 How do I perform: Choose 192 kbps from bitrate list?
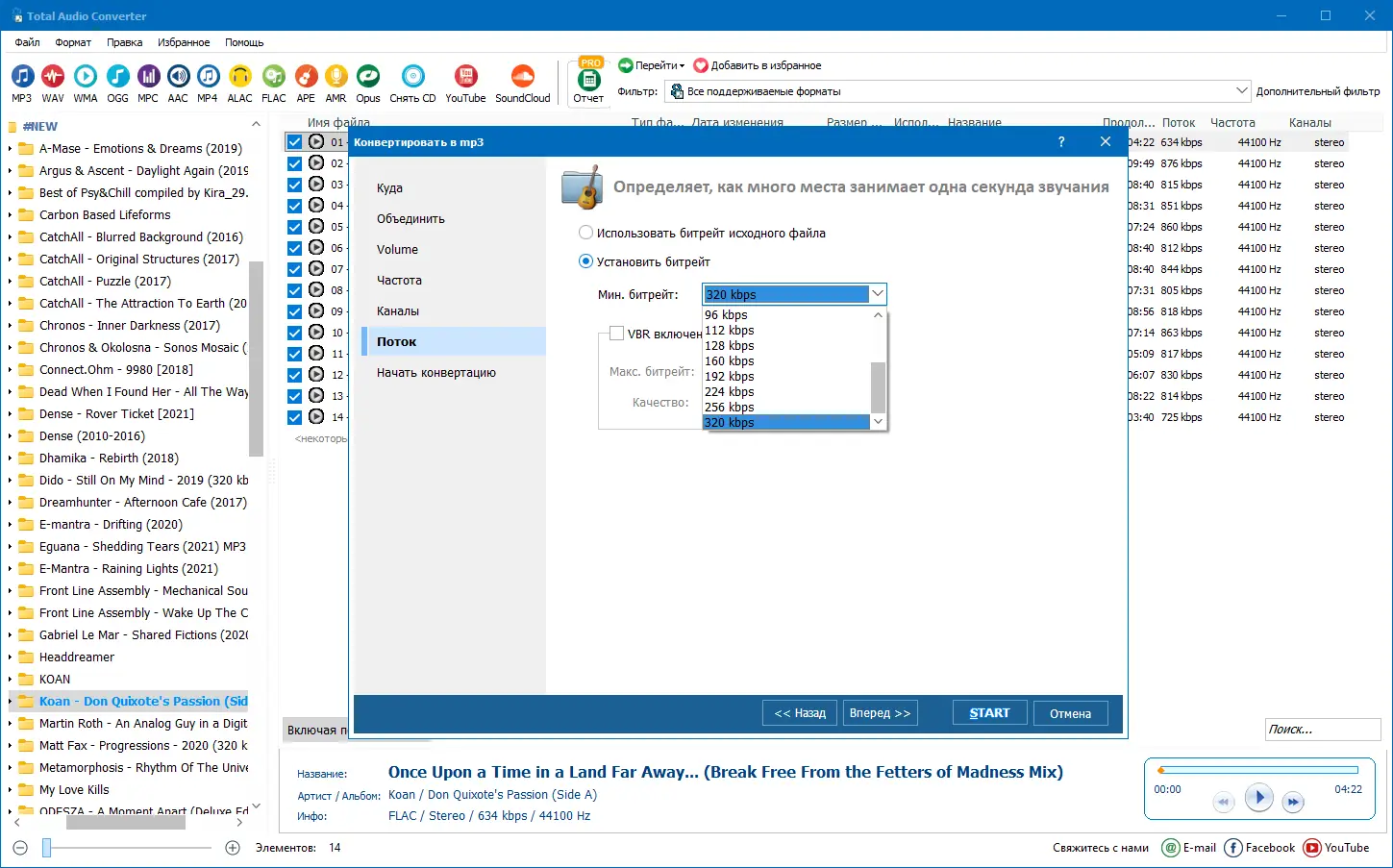786,377
